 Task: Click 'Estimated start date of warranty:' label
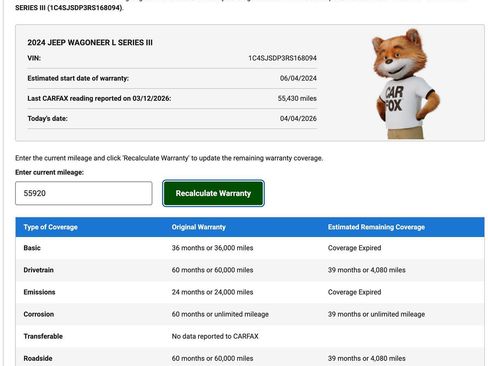(78, 78)
